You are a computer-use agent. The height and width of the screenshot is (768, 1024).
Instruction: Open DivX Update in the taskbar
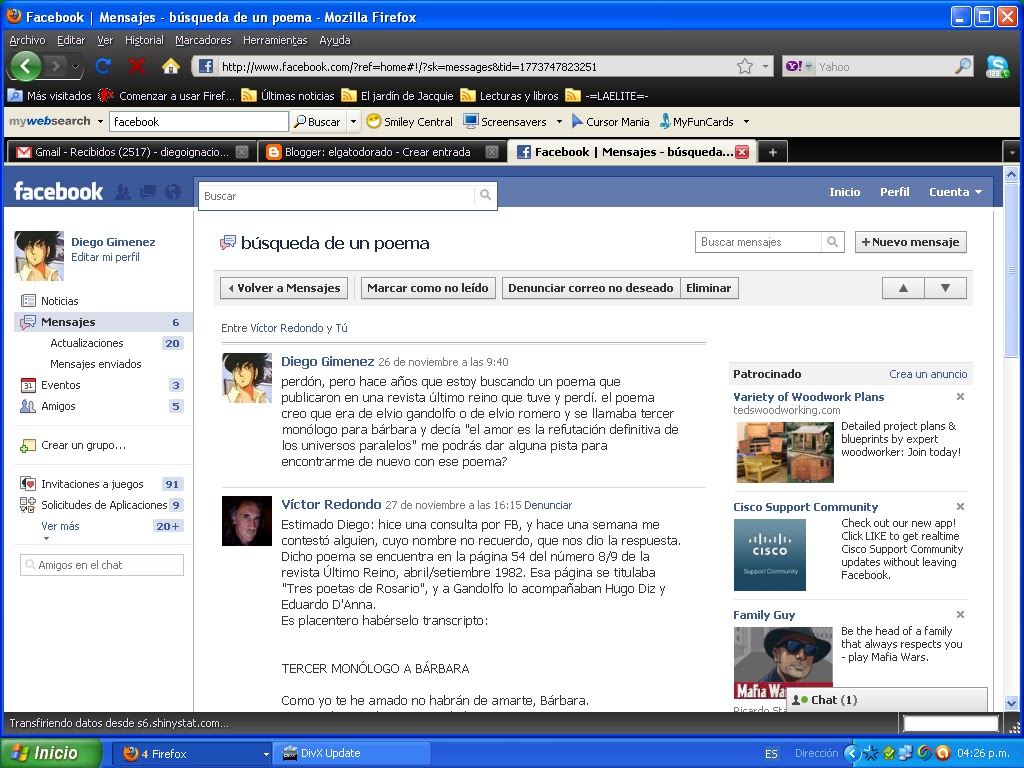coord(351,754)
